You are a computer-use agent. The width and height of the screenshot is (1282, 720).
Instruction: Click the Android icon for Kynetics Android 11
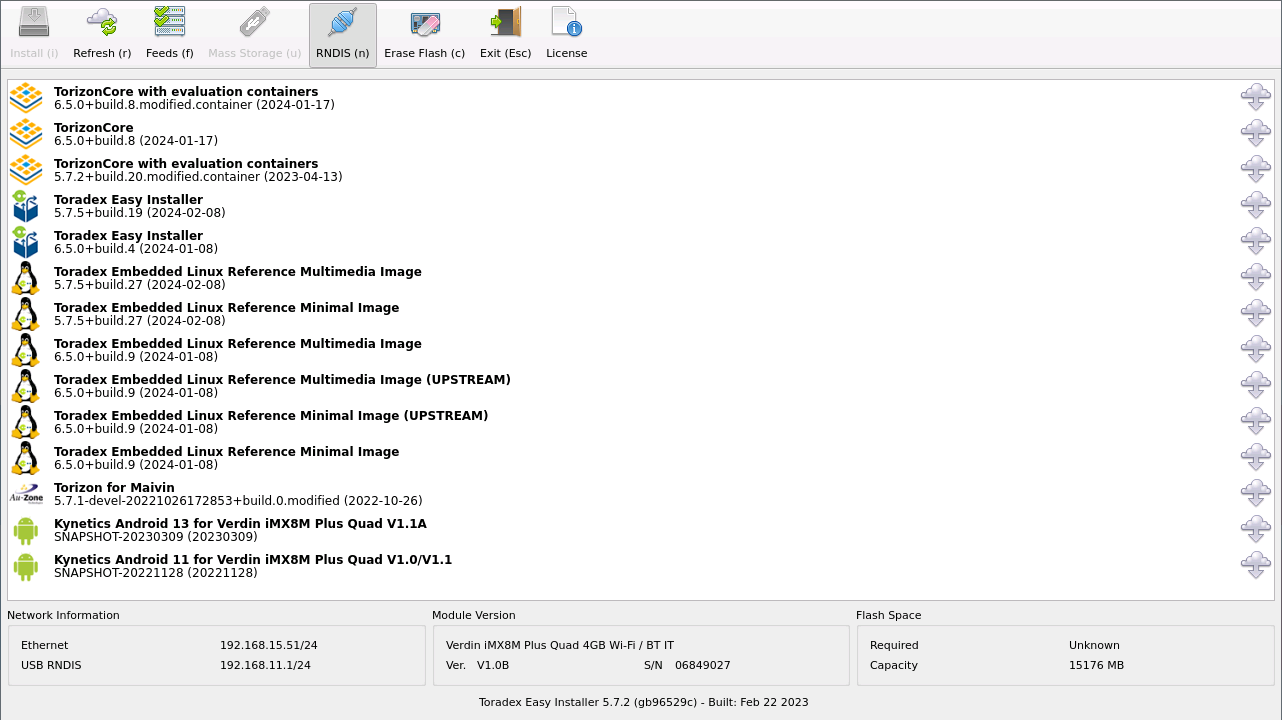coord(26,566)
